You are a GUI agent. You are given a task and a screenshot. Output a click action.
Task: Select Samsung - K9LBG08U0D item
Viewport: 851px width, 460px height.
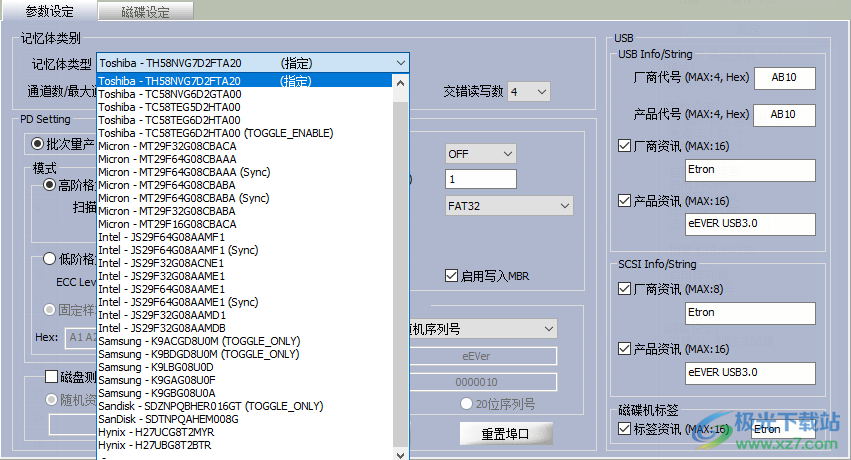(244, 367)
